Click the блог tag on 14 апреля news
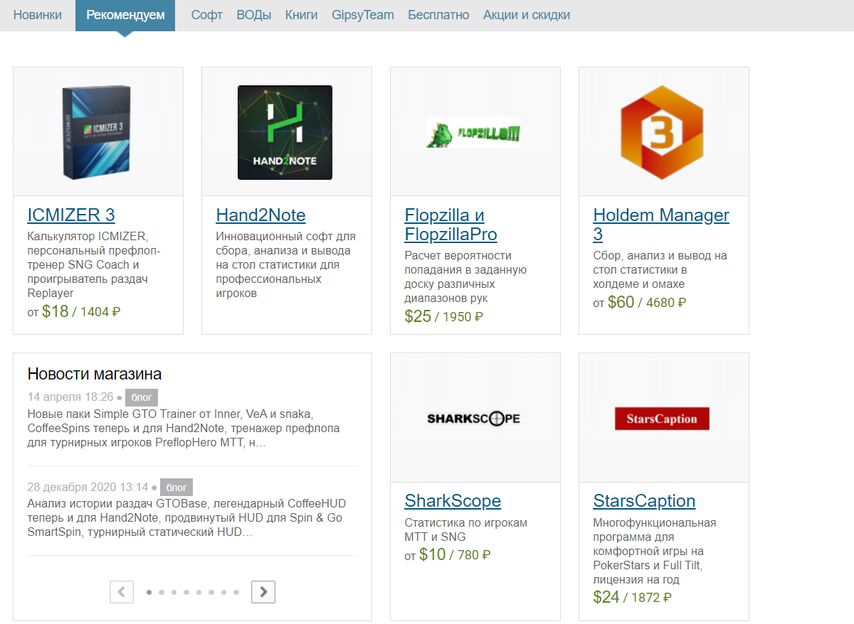 (142, 397)
